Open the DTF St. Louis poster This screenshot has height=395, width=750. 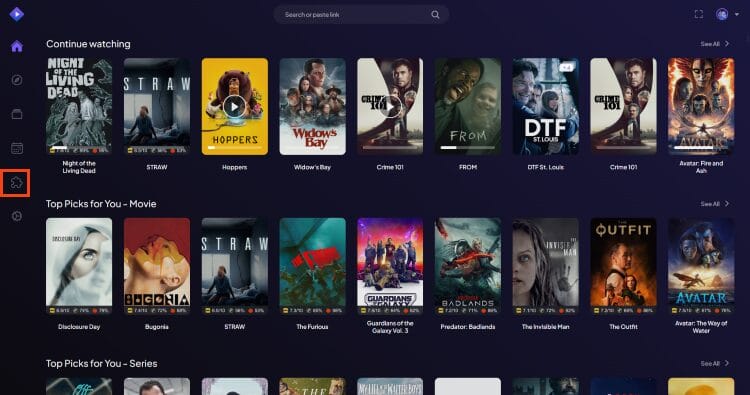546,106
